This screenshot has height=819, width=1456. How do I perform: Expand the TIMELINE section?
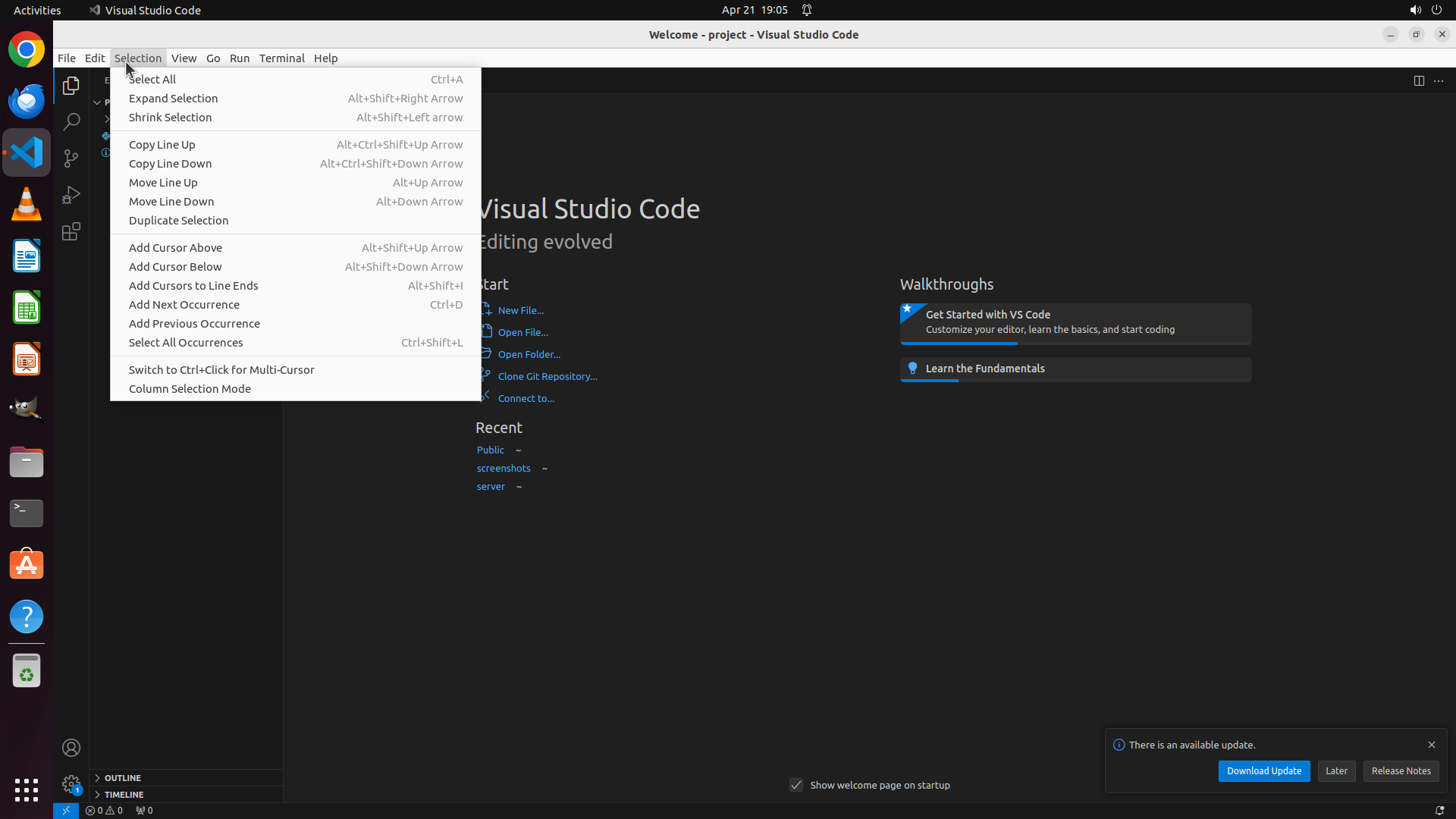coord(124,795)
